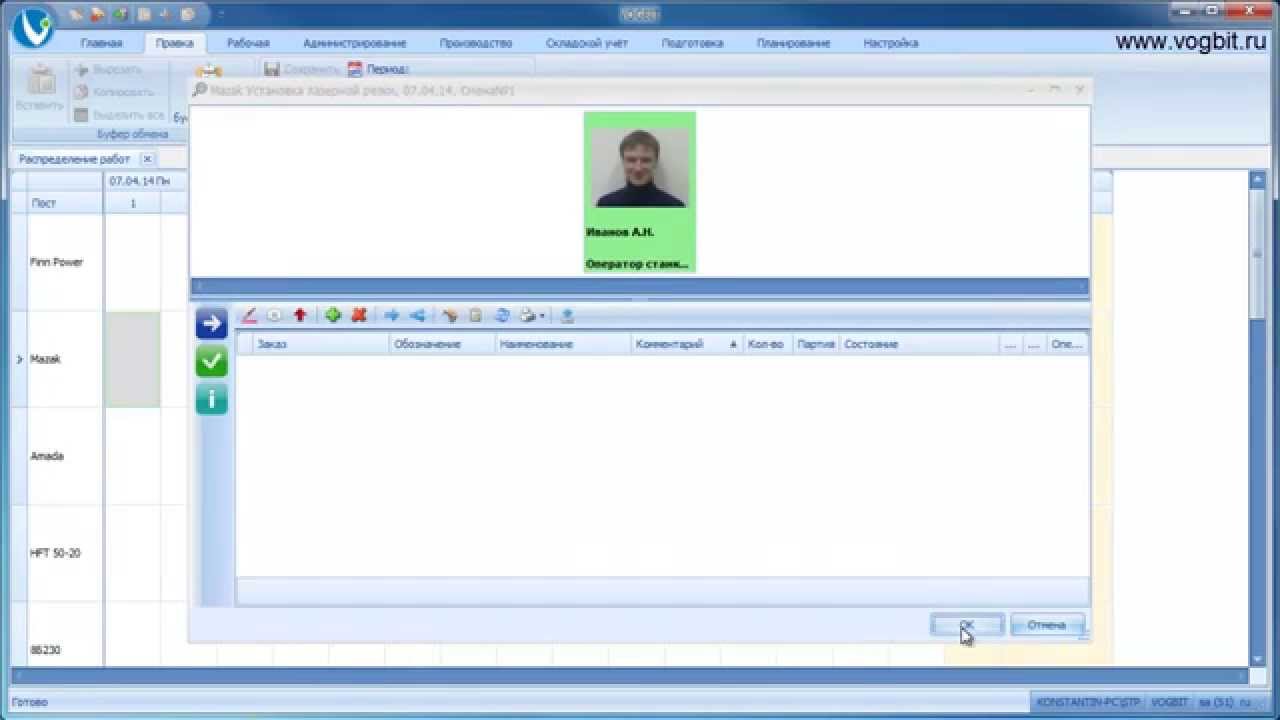This screenshot has height=720, width=1280.
Task: Click the round gray icon beside the pencil
Action: (275, 315)
